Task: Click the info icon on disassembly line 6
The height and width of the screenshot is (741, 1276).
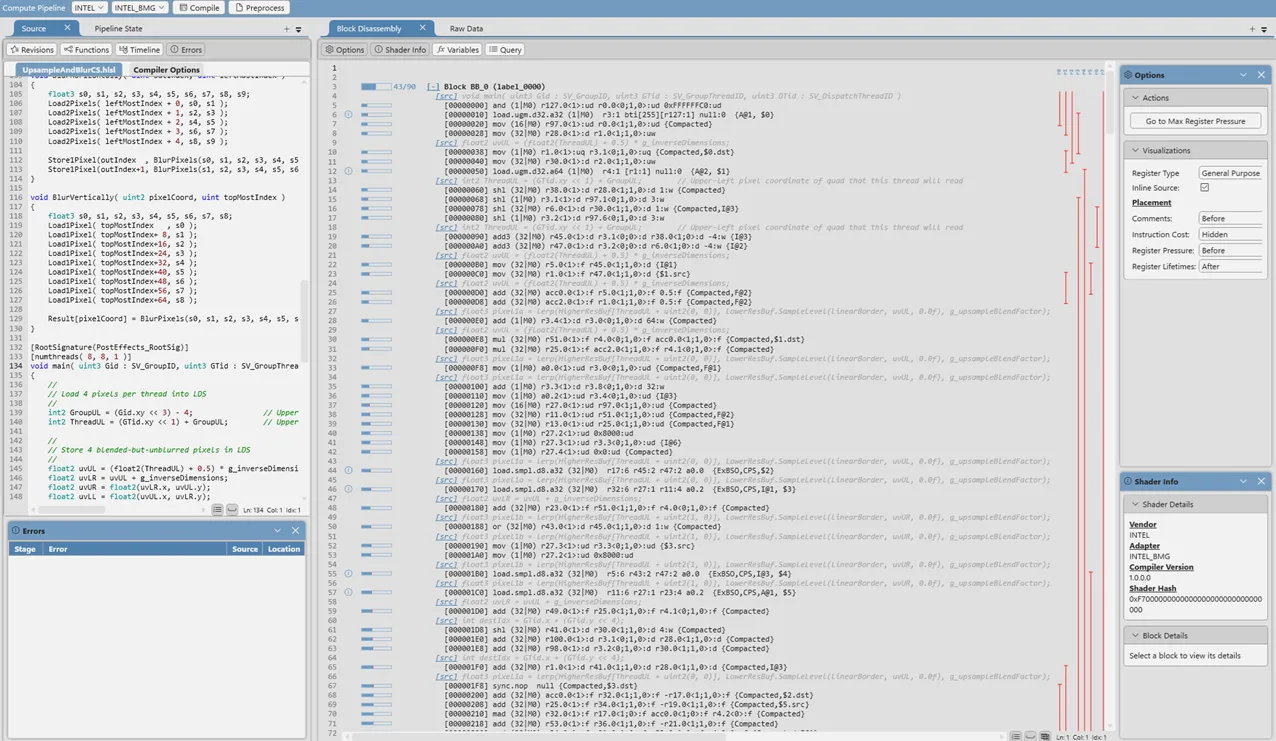Action: (x=348, y=115)
